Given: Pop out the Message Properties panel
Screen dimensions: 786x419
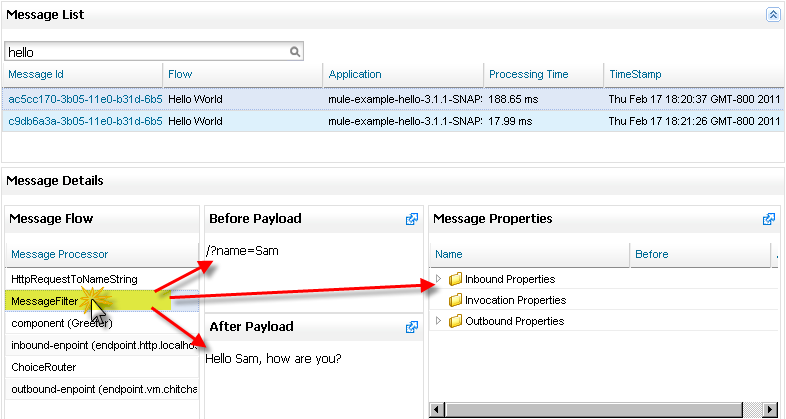Looking at the screenshot, I should click(x=768, y=219).
